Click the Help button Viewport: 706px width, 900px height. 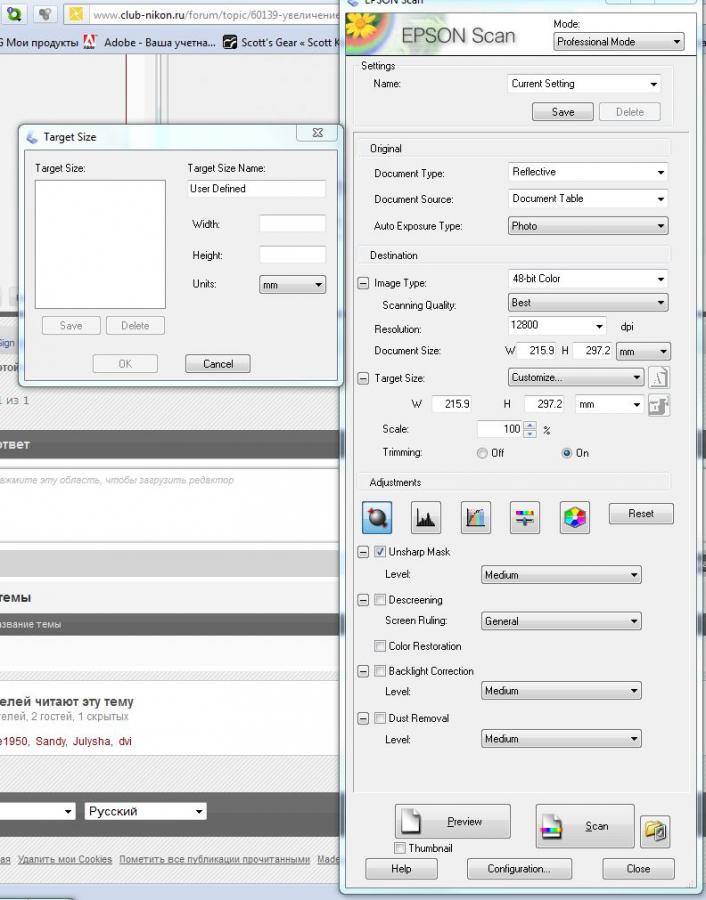coord(401,868)
